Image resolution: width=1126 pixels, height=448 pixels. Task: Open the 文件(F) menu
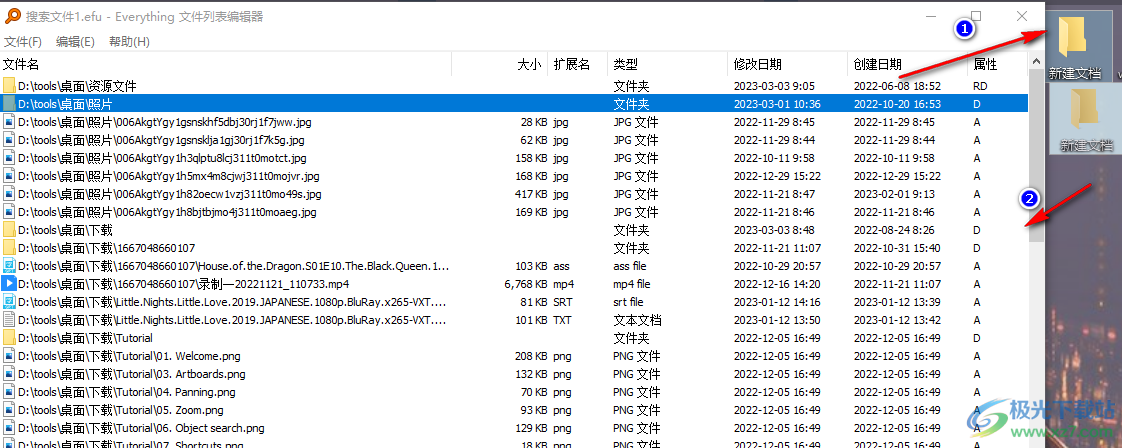click(x=23, y=42)
